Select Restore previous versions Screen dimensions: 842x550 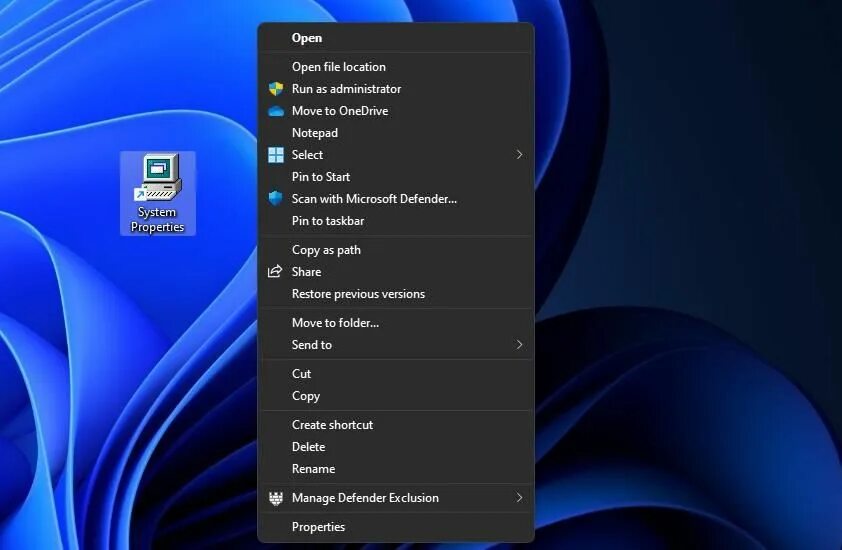tap(396, 294)
